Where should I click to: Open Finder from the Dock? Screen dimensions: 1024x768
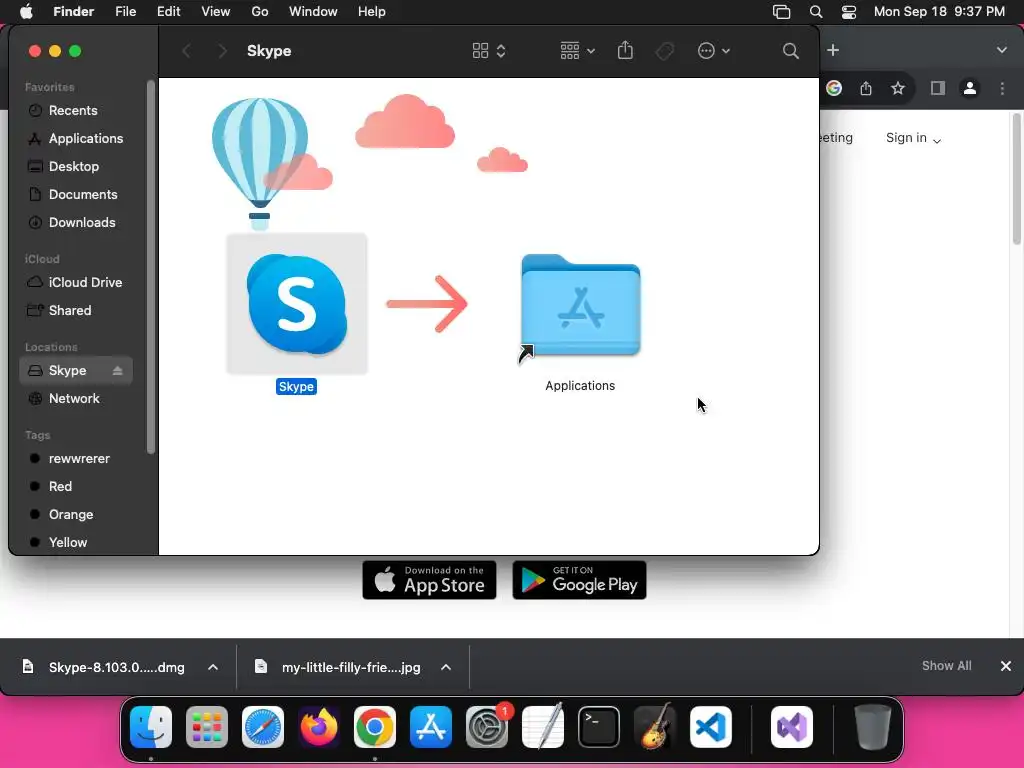tap(151, 727)
